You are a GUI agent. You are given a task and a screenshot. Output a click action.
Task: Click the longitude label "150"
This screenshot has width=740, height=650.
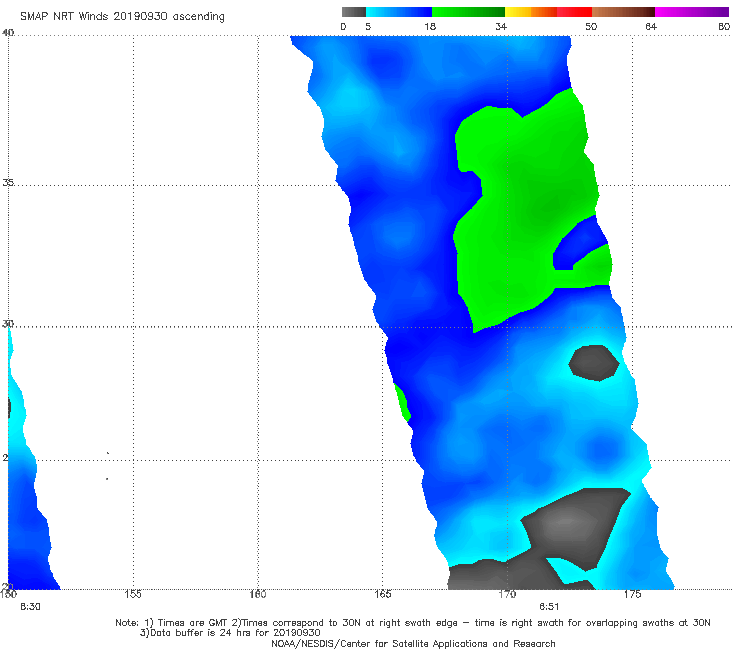[x=8, y=594]
